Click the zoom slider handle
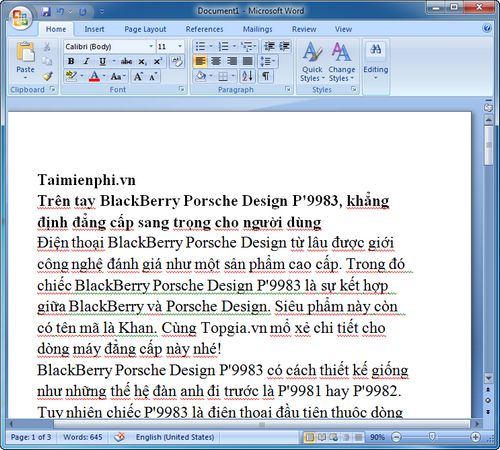Viewport: 500px width, 450px height. coord(432,436)
